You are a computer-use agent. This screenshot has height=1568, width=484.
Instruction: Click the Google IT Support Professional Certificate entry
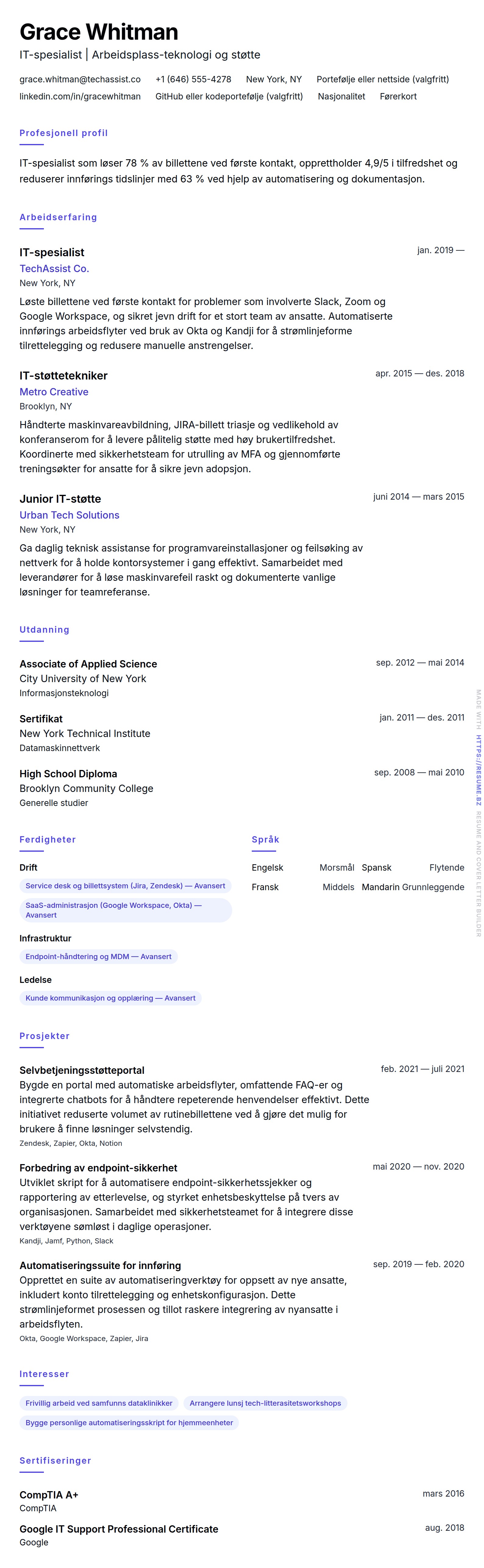click(x=119, y=1528)
